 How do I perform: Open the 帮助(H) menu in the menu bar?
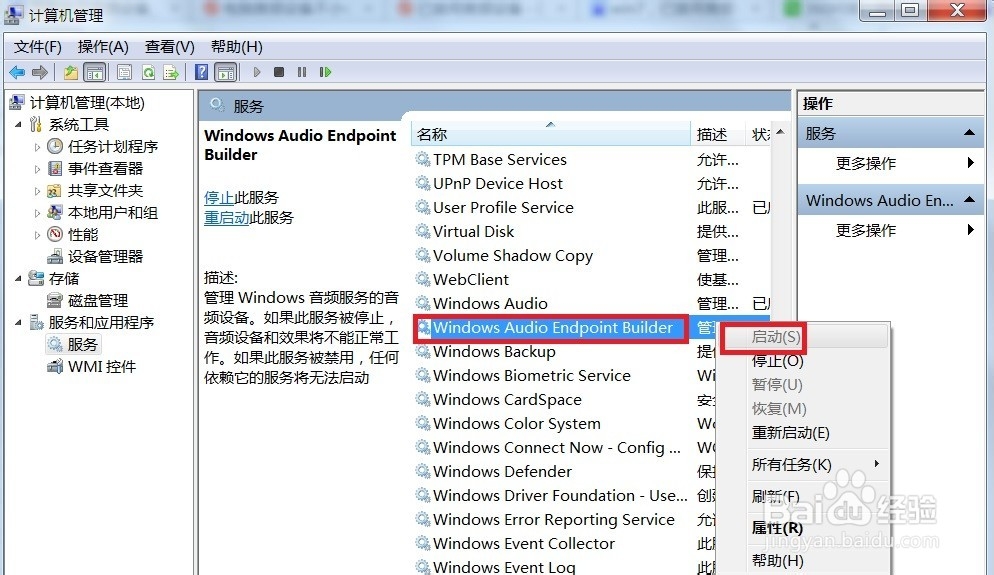pyautogui.click(x=236, y=47)
